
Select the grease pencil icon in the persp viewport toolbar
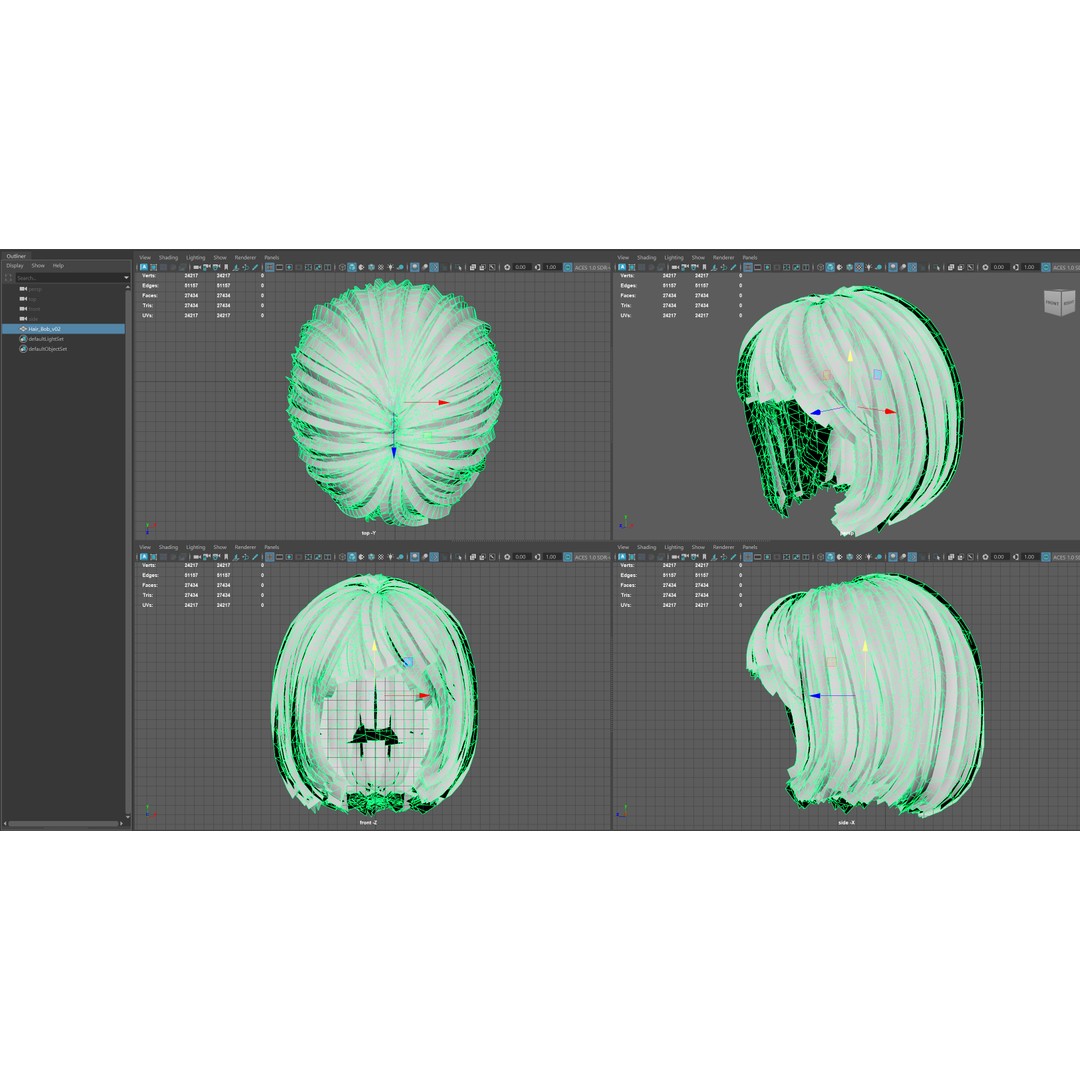(732, 267)
